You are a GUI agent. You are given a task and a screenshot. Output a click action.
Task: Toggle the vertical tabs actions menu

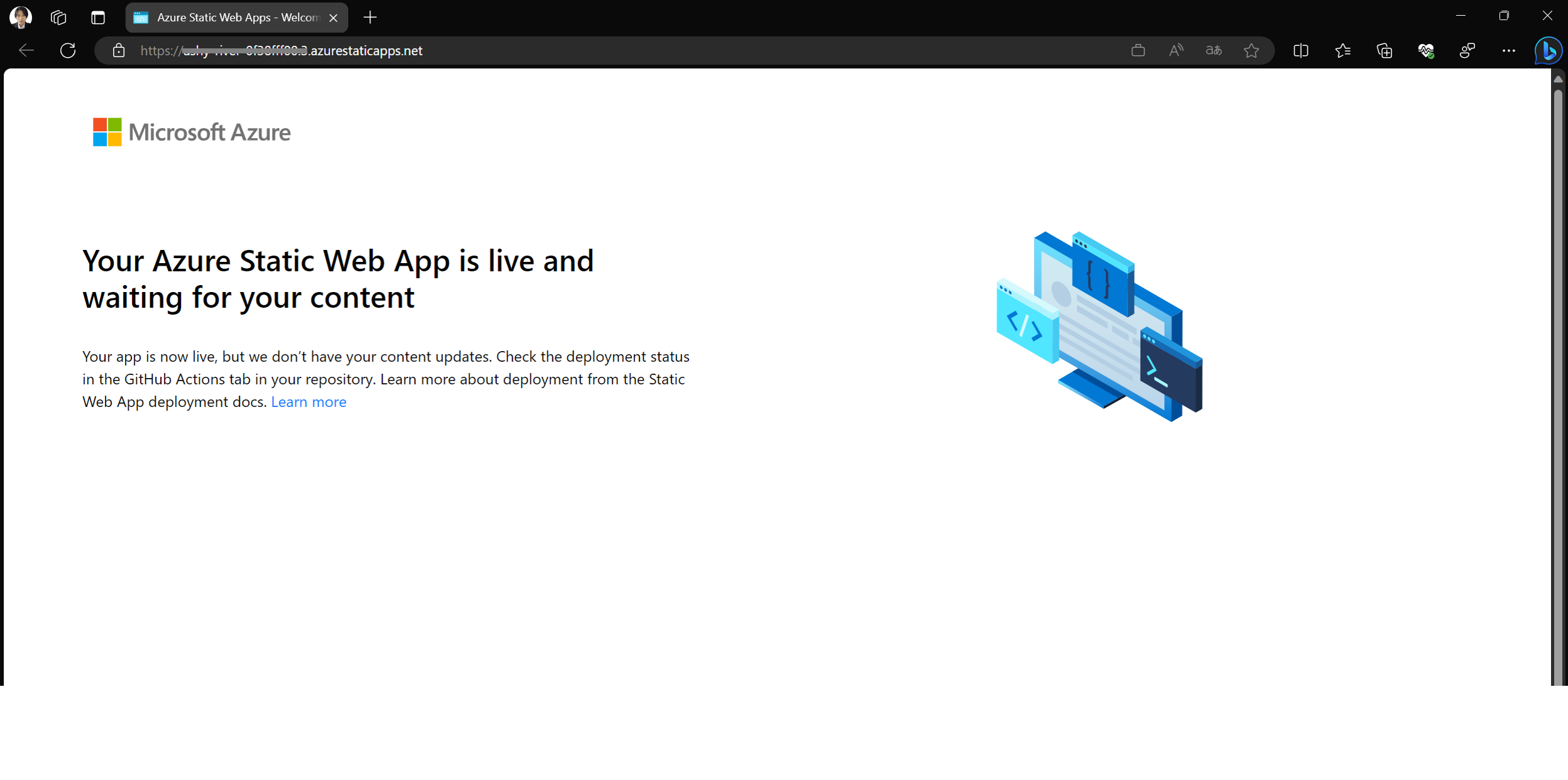[x=98, y=17]
